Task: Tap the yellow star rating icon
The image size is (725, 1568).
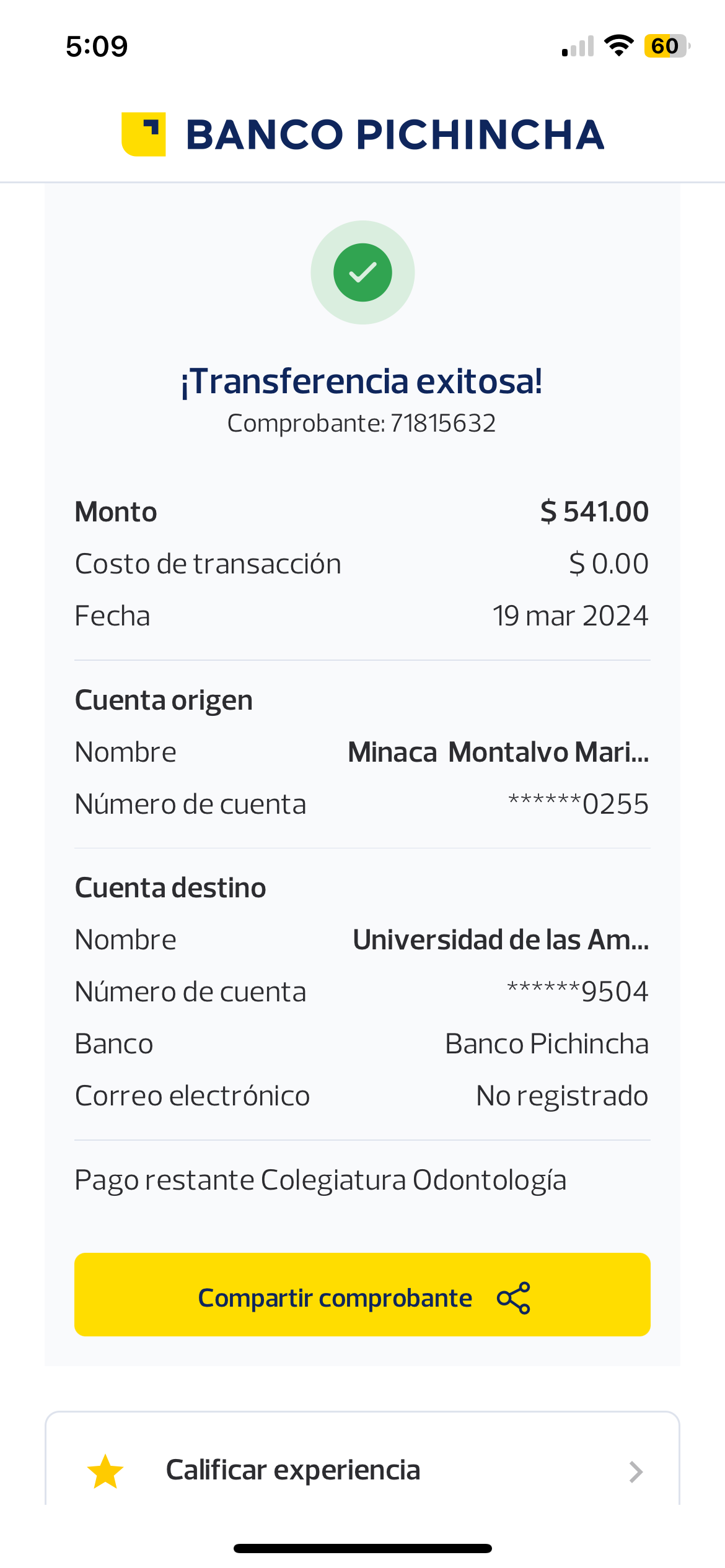Action: tap(105, 1471)
